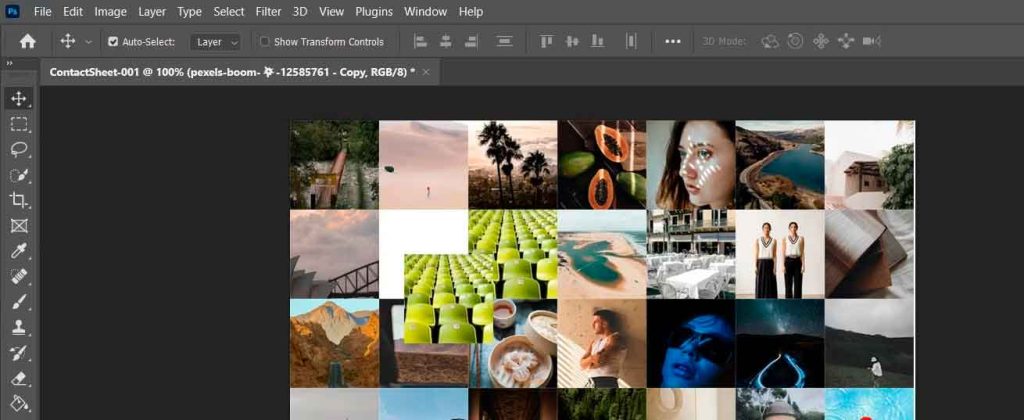Select the Quick Selection tool

tap(19, 175)
